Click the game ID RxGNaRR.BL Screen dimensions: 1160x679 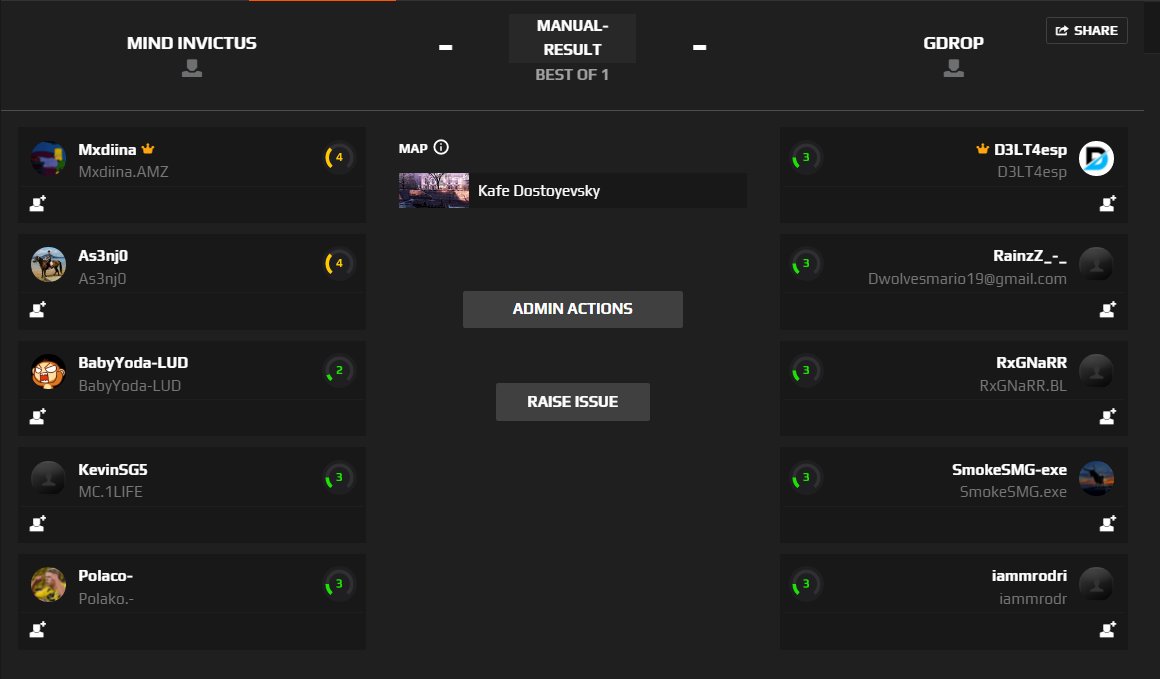(x=1023, y=385)
